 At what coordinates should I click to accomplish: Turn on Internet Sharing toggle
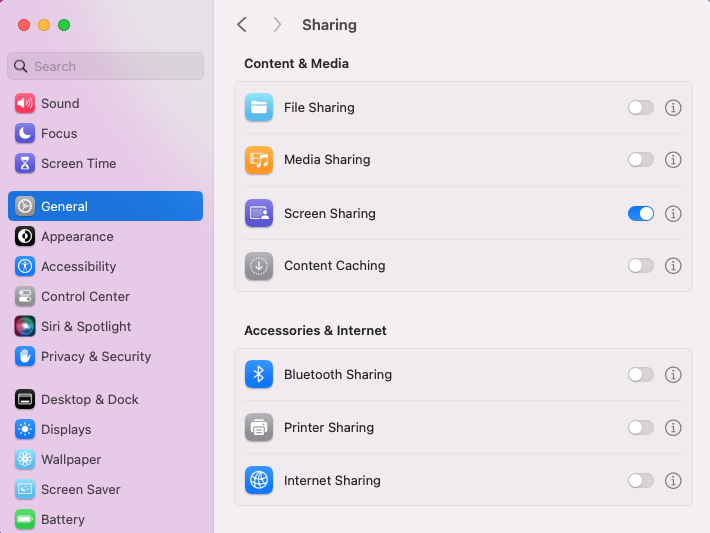(641, 480)
